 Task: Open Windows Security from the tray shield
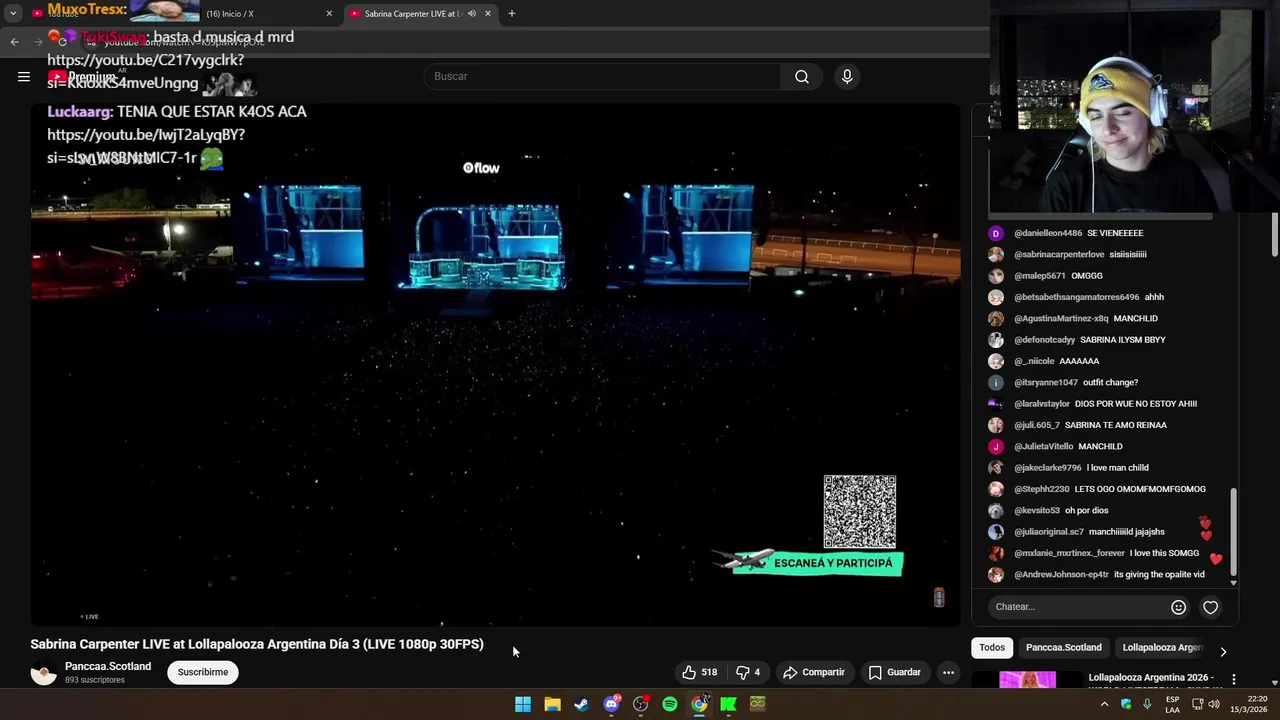coord(1126,704)
